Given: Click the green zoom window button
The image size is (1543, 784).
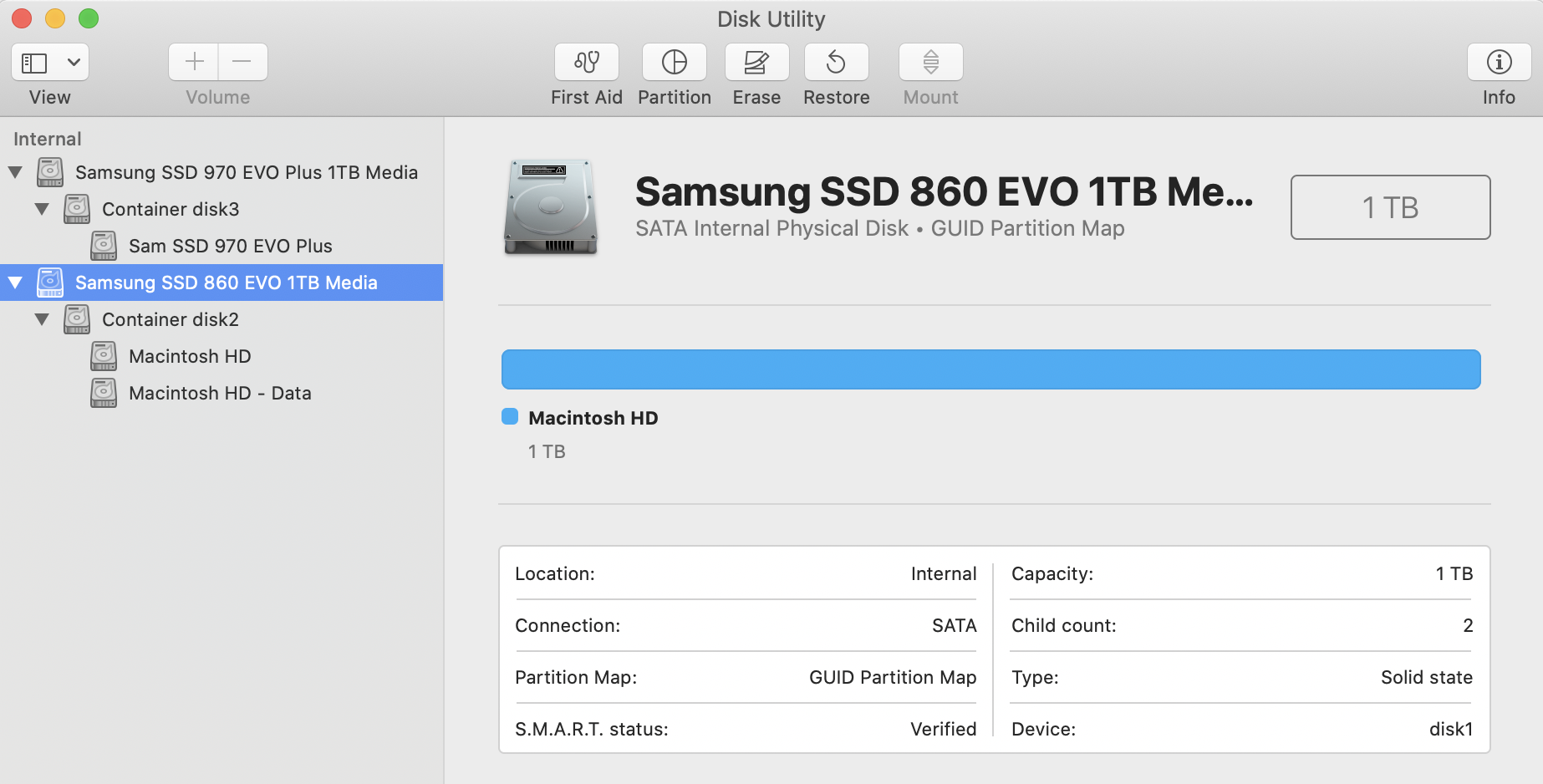Looking at the screenshot, I should pos(89,18).
